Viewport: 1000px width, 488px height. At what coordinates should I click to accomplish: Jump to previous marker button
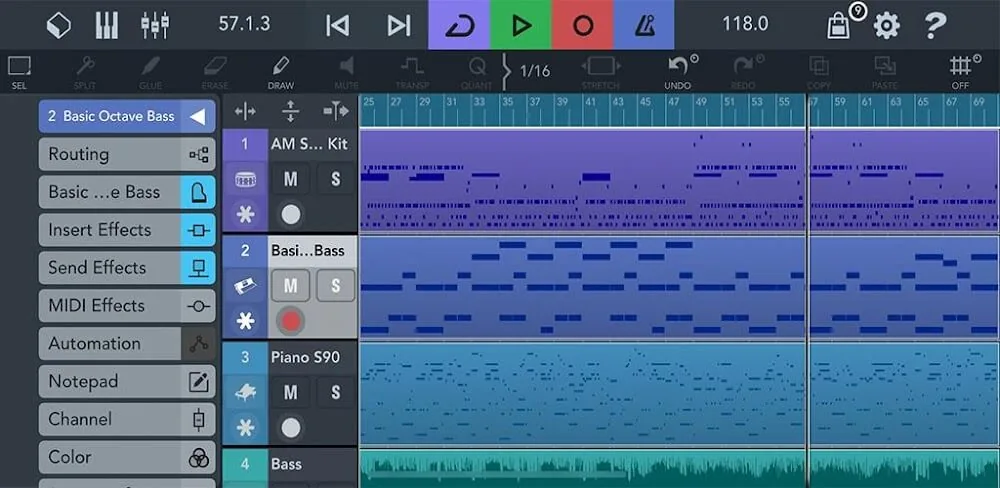pos(337,26)
